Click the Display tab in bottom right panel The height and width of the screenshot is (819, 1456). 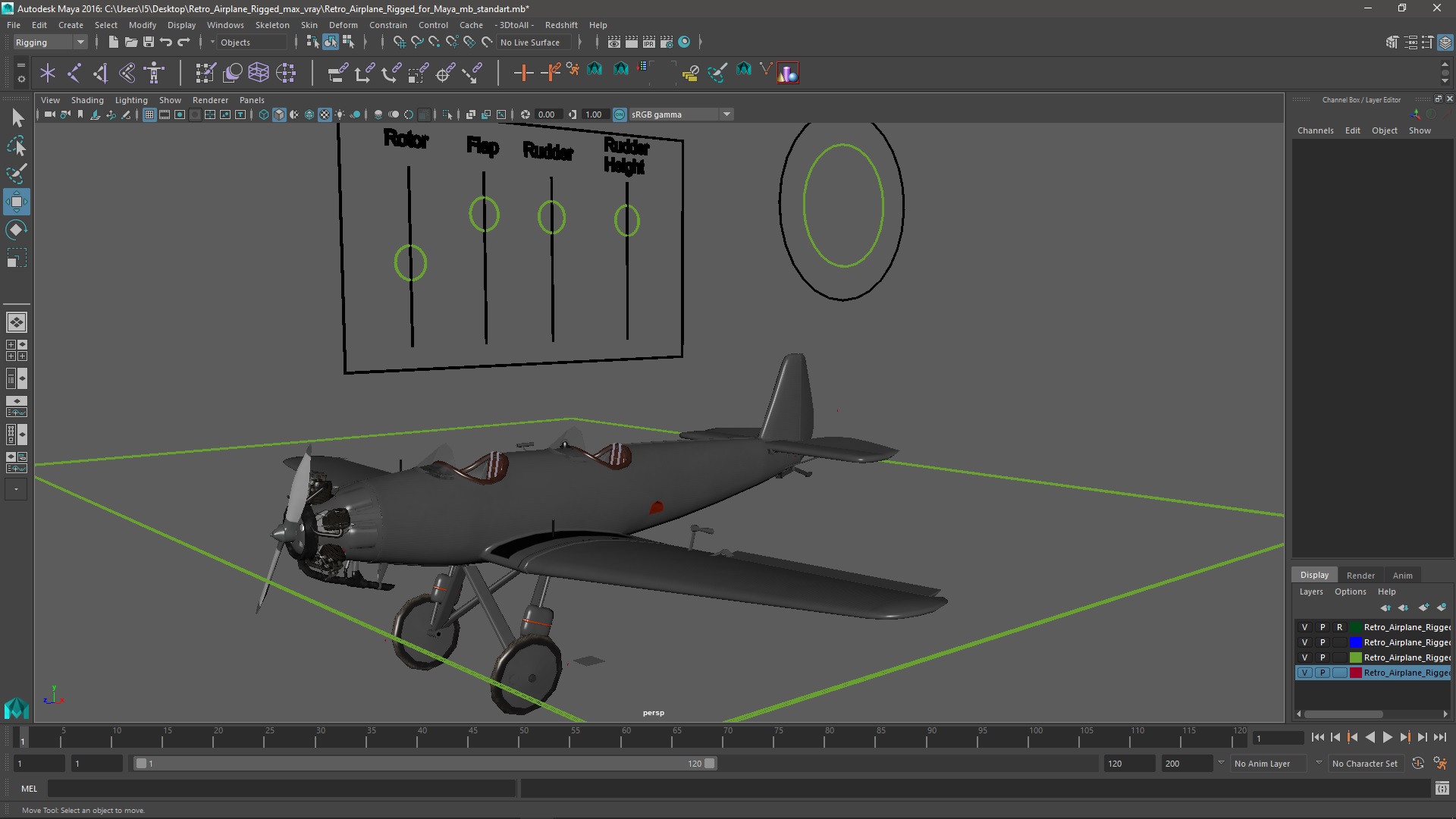point(1314,574)
